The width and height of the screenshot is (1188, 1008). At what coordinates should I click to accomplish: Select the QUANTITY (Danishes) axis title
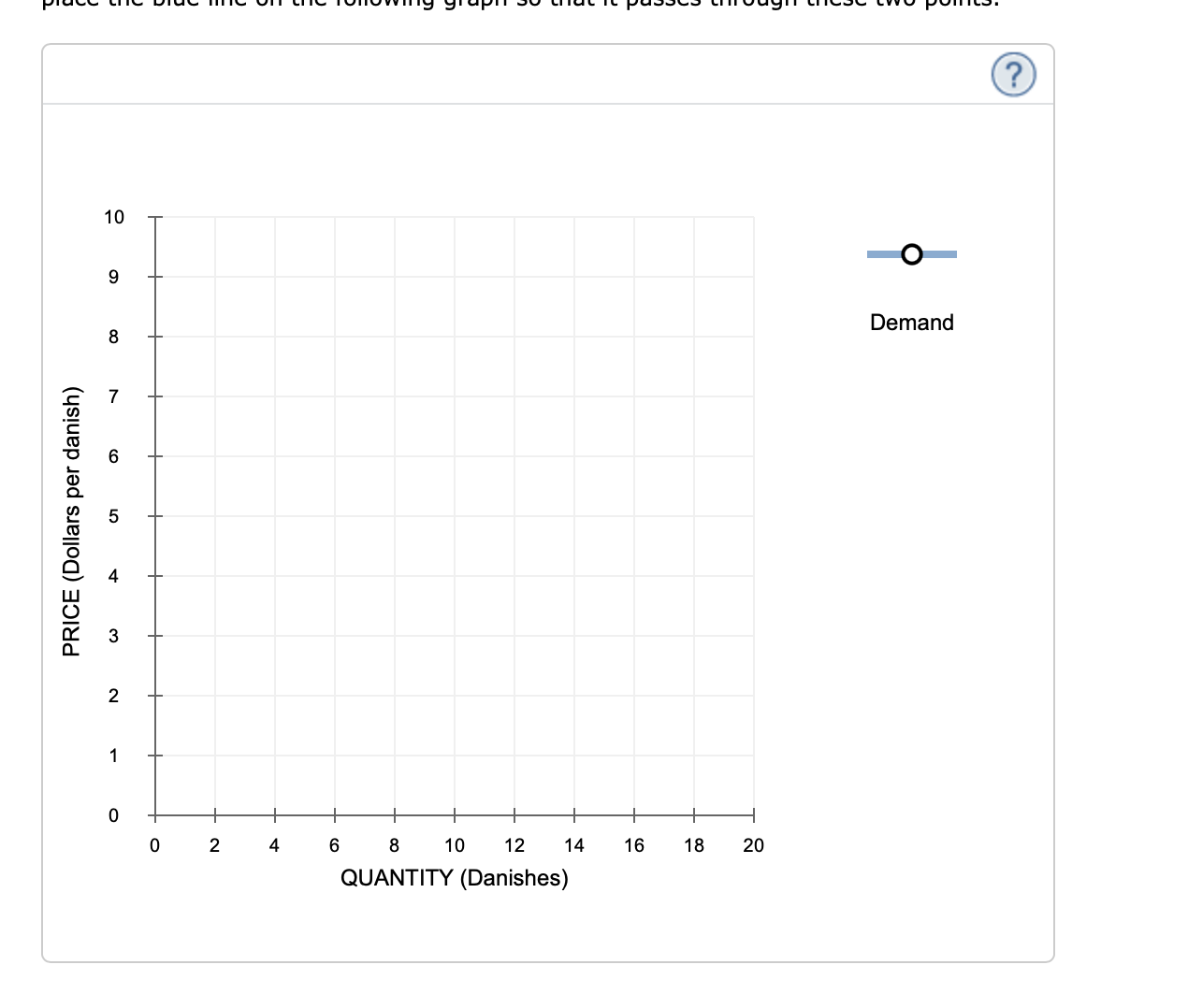coord(455,877)
